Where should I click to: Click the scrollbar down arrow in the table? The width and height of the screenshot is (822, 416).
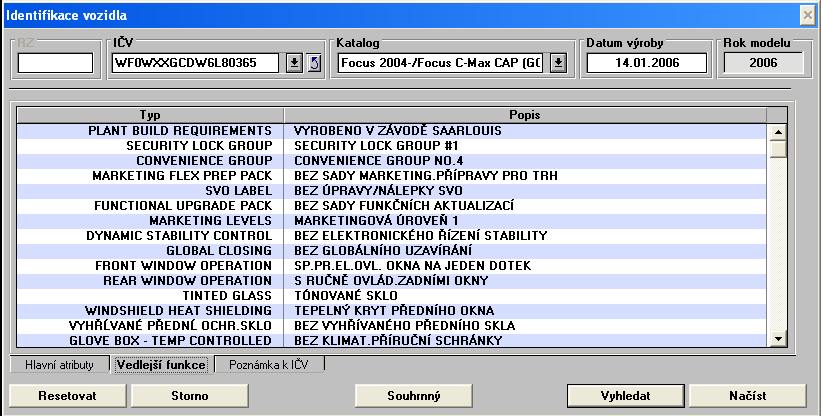click(x=776, y=340)
